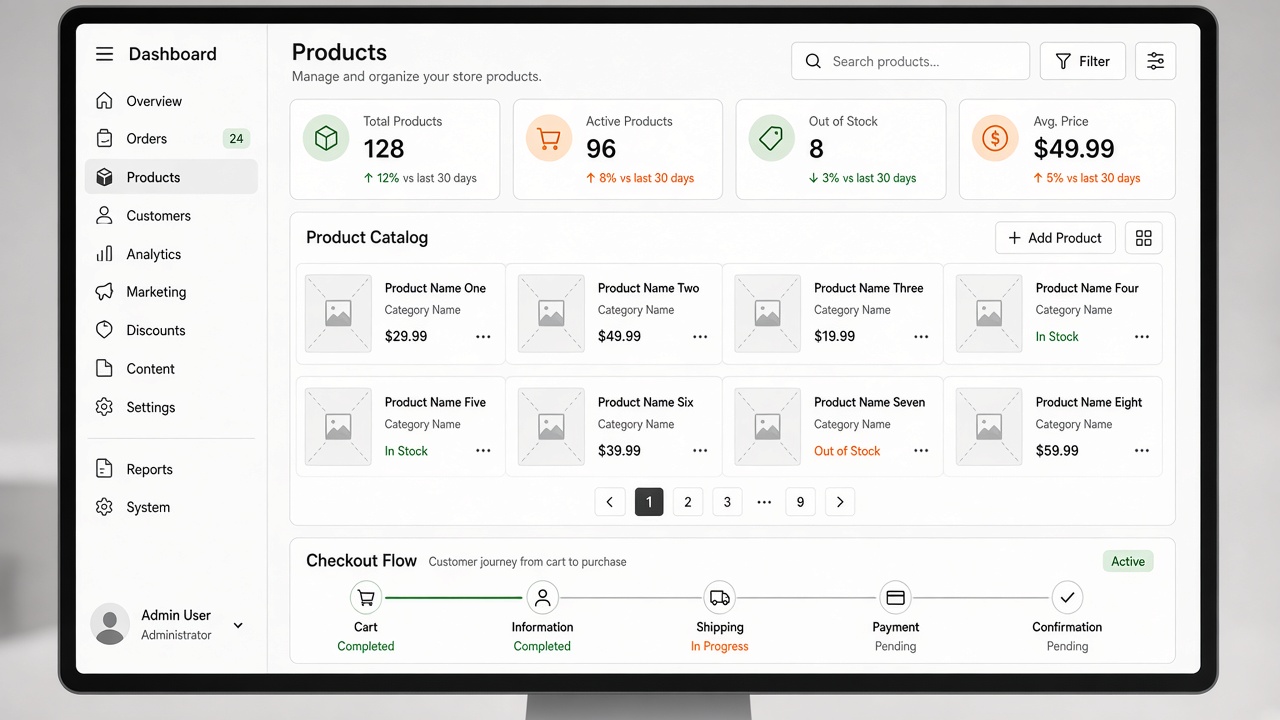
Task: Click the Product Name Five thumbnail
Action: click(x=338, y=427)
